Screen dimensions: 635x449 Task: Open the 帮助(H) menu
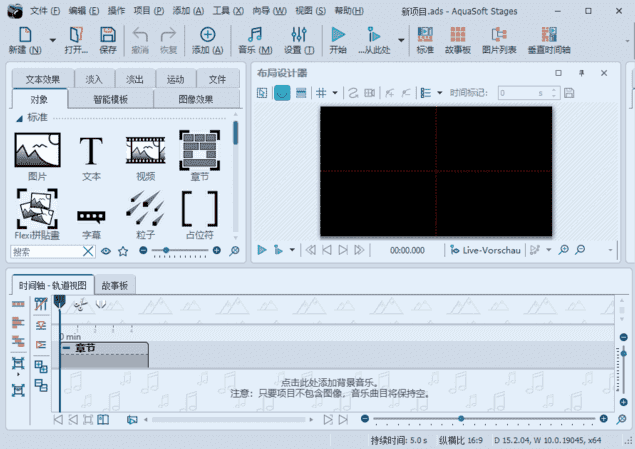coord(349,11)
